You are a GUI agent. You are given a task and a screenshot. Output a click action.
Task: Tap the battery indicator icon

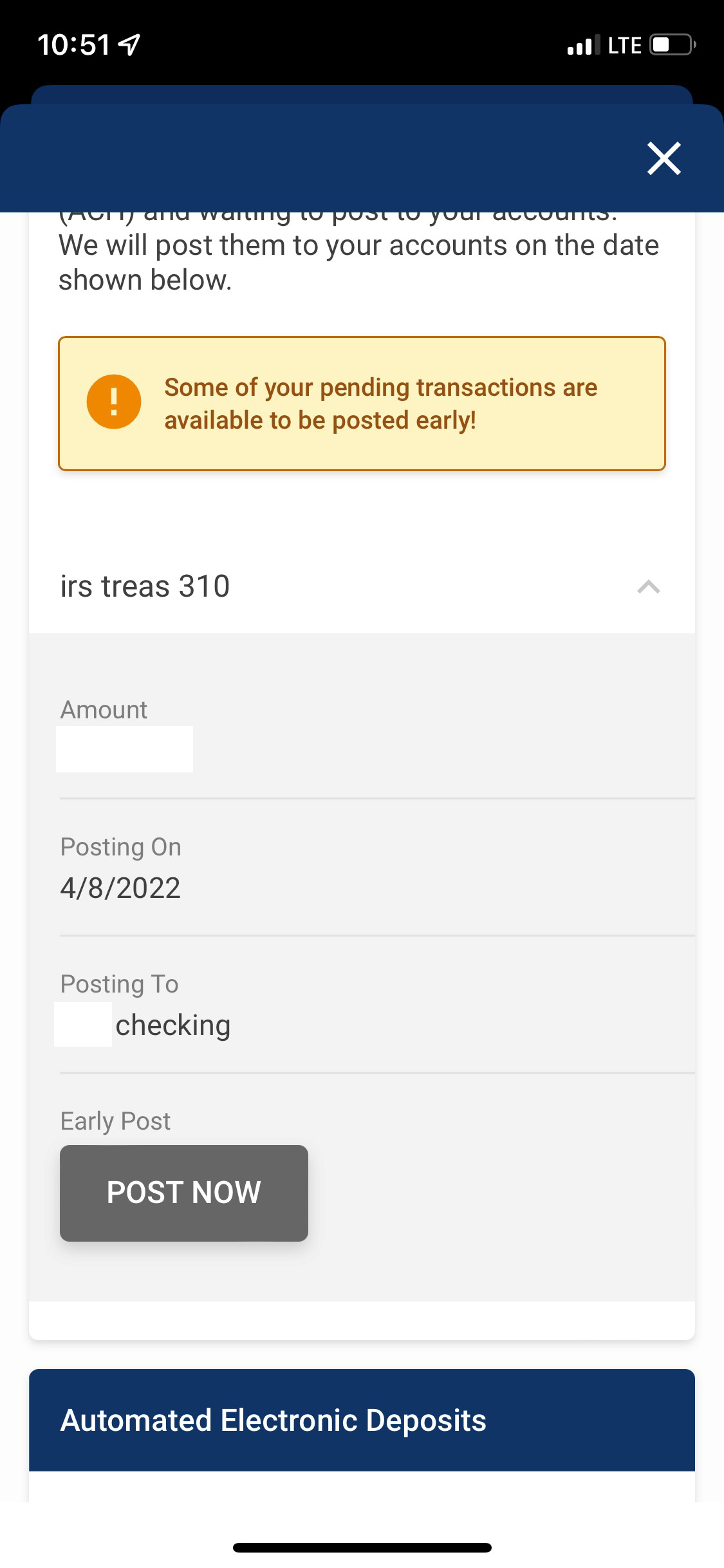pos(672,45)
